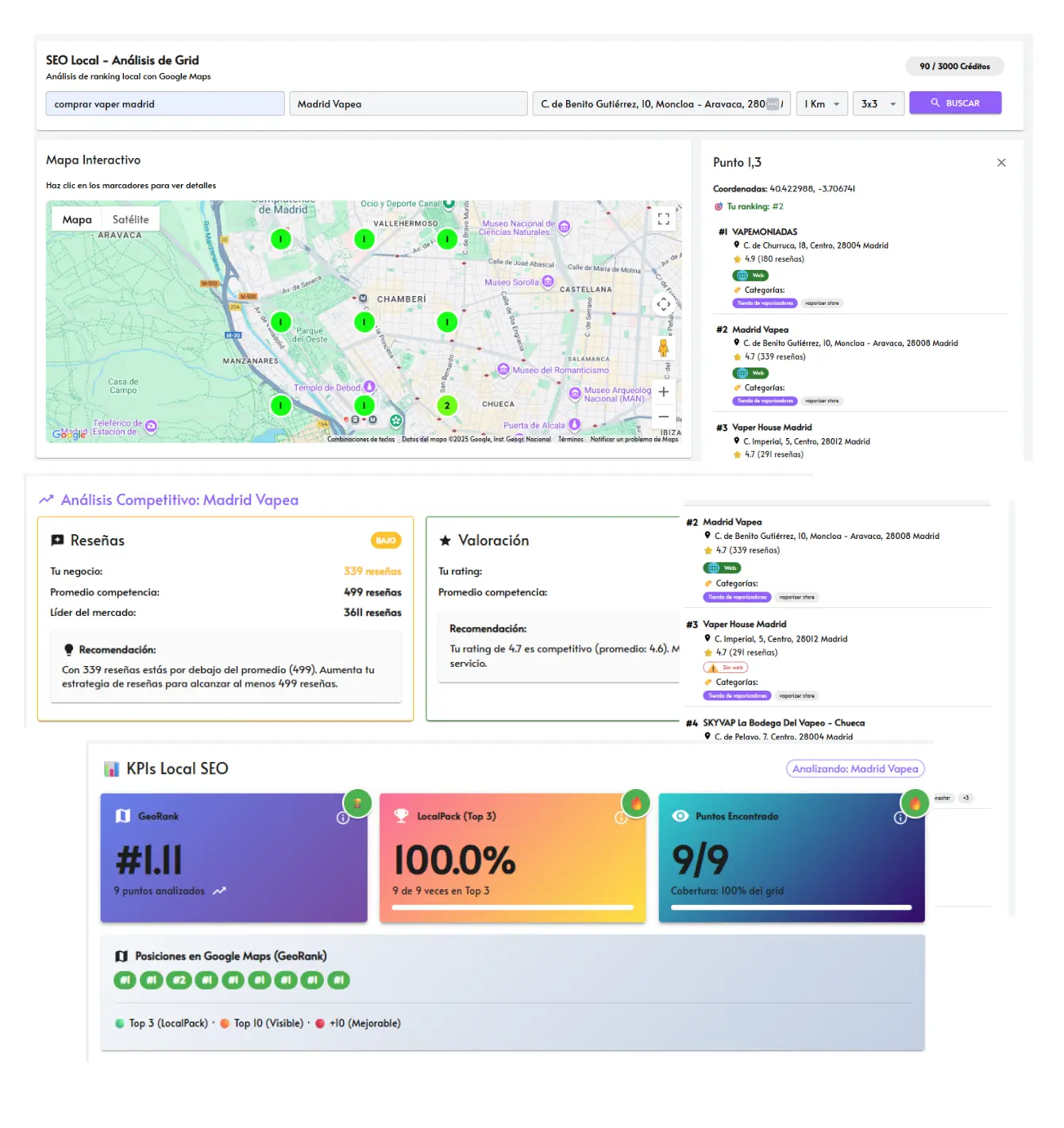Click the info icon on the GeoRank card

pos(343,818)
